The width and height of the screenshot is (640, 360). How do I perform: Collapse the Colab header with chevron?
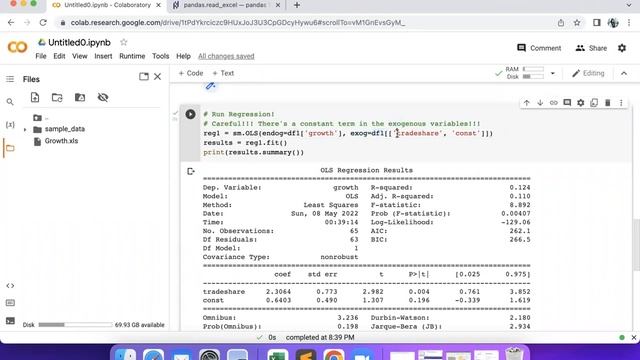coord(624,73)
